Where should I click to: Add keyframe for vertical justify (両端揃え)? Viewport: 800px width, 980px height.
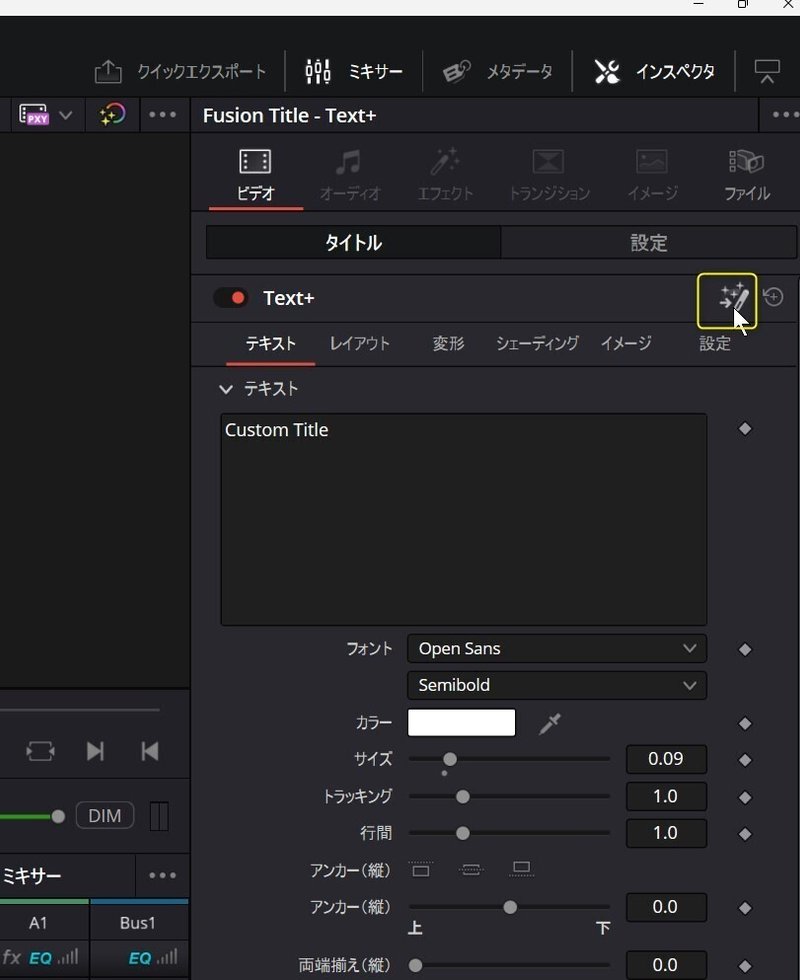pos(745,966)
